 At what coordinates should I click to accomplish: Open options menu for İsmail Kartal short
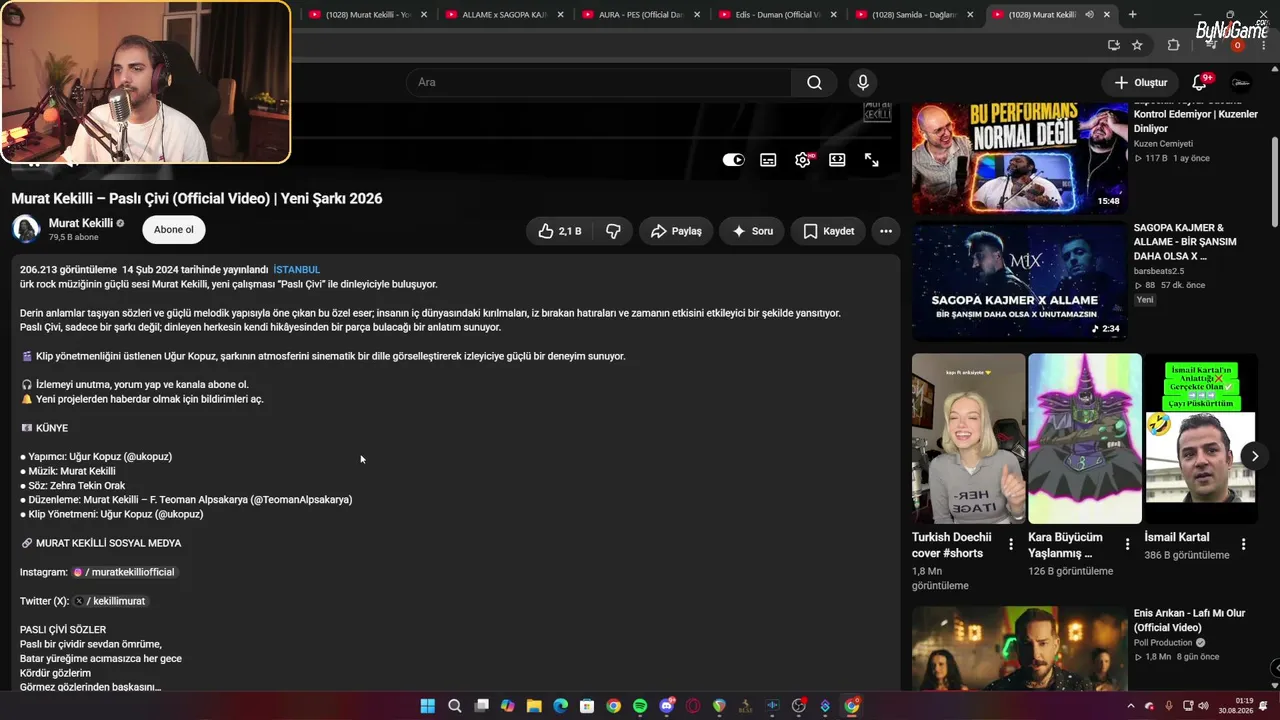(1244, 545)
